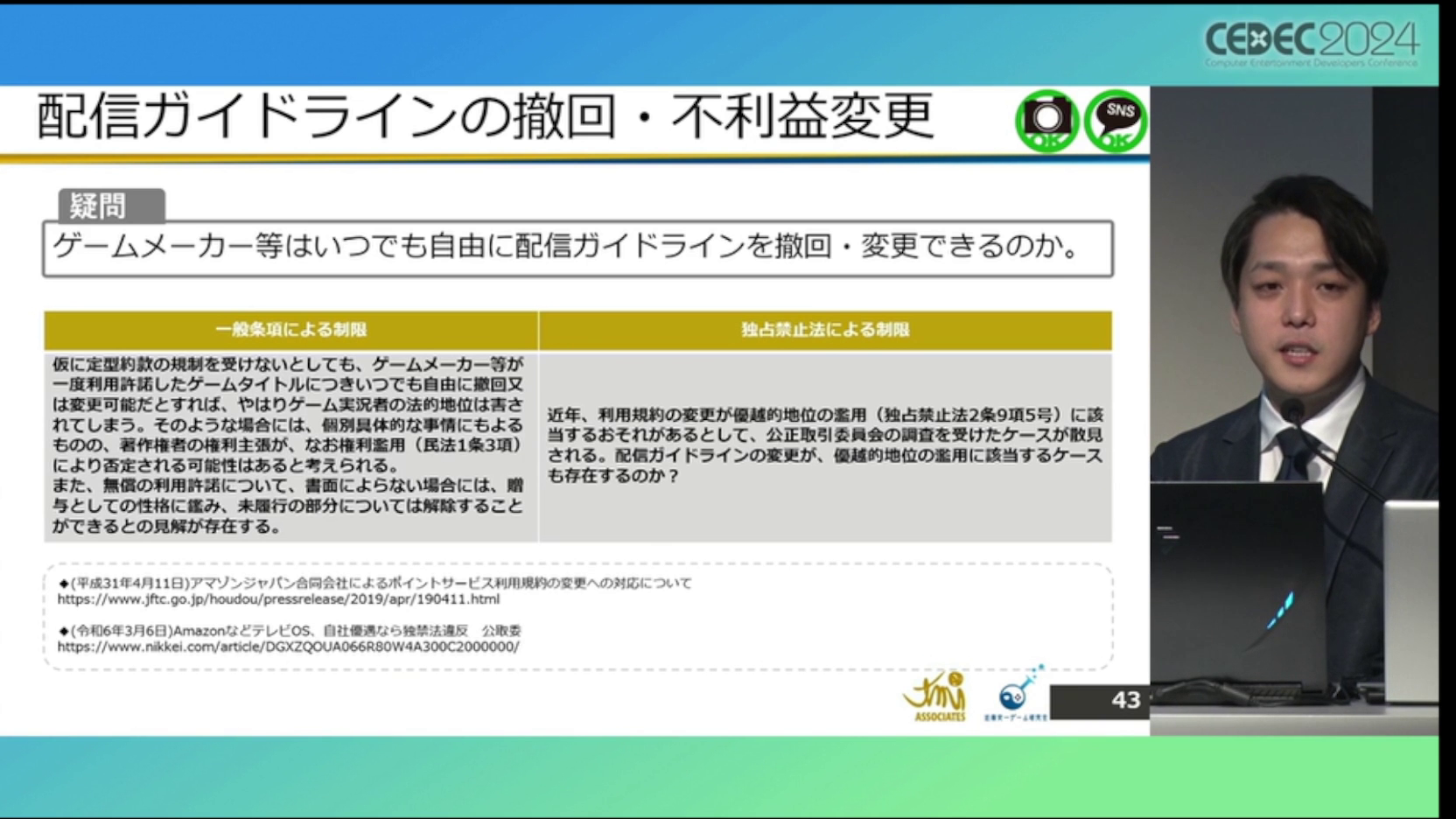Click the TMI Associates logo
Screen dimensions: 1456x819
pyautogui.click(x=935, y=696)
